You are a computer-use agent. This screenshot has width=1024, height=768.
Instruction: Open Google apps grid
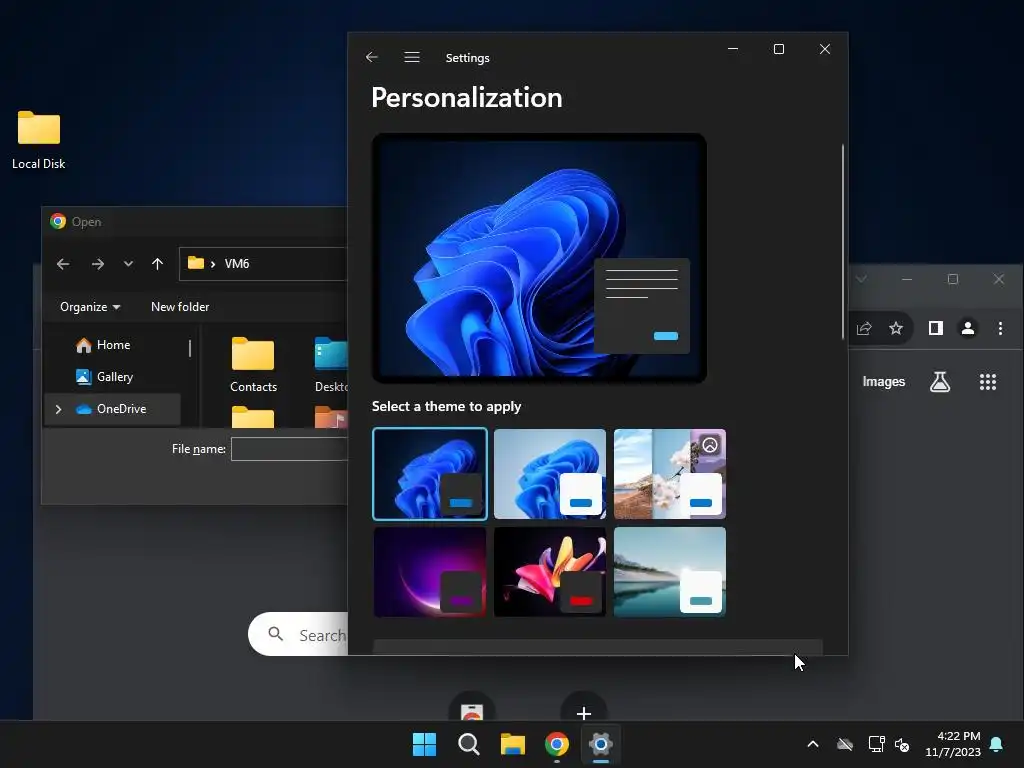[x=988, y=382]
